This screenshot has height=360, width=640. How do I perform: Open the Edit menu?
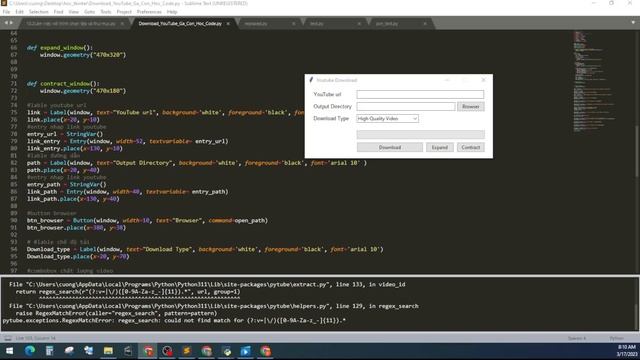(x=19, y=12)
